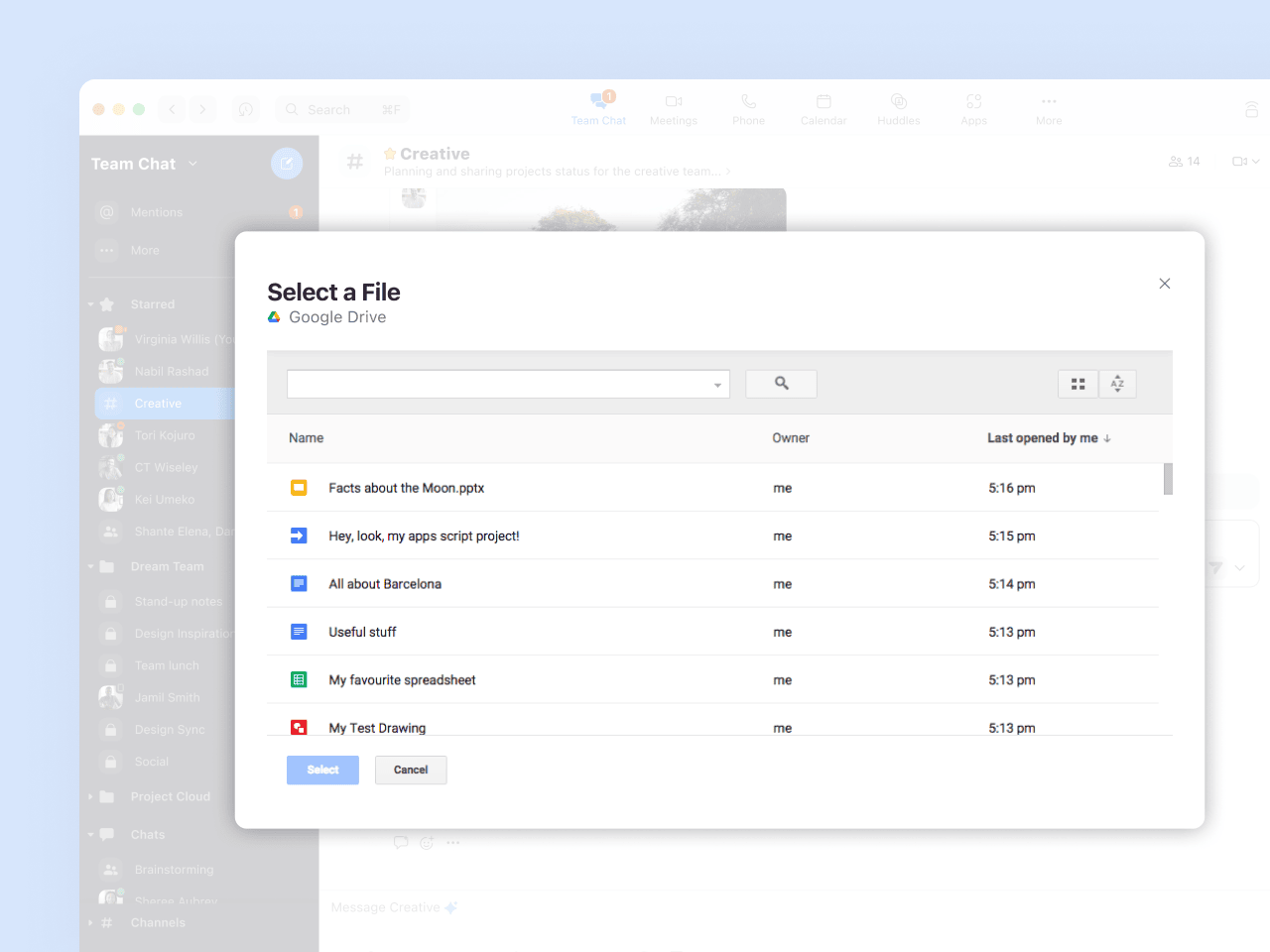Click the Apps Script icon next to the apps script project
Image resolution: width=1270 pixels, height=952 pixels.
click(x=299, y=535)
